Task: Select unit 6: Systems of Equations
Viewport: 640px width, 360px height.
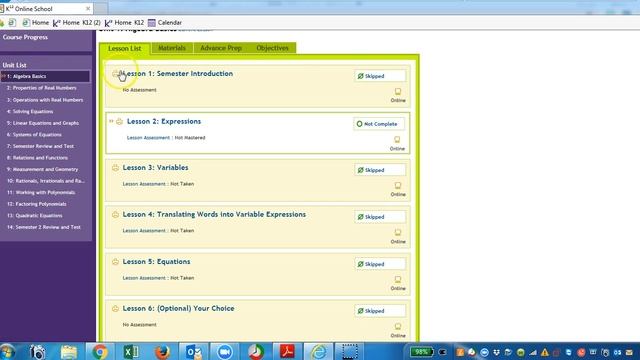Action: point(34,134)
